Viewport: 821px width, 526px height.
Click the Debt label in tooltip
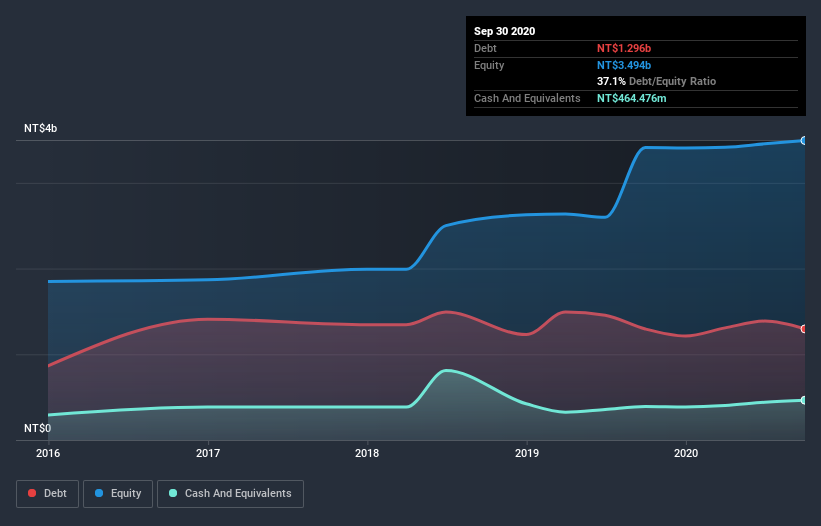[485, 48]
